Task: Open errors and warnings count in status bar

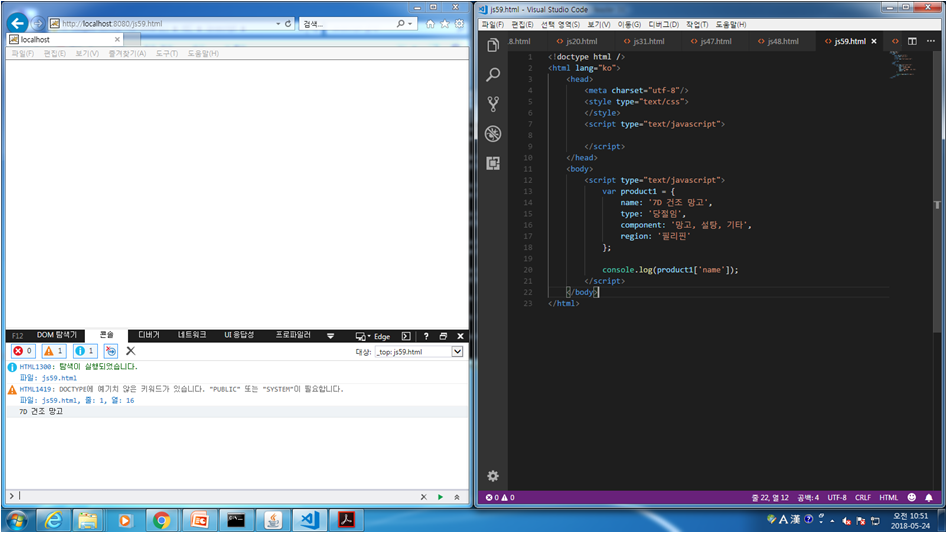Action: (x=500, y=497)
